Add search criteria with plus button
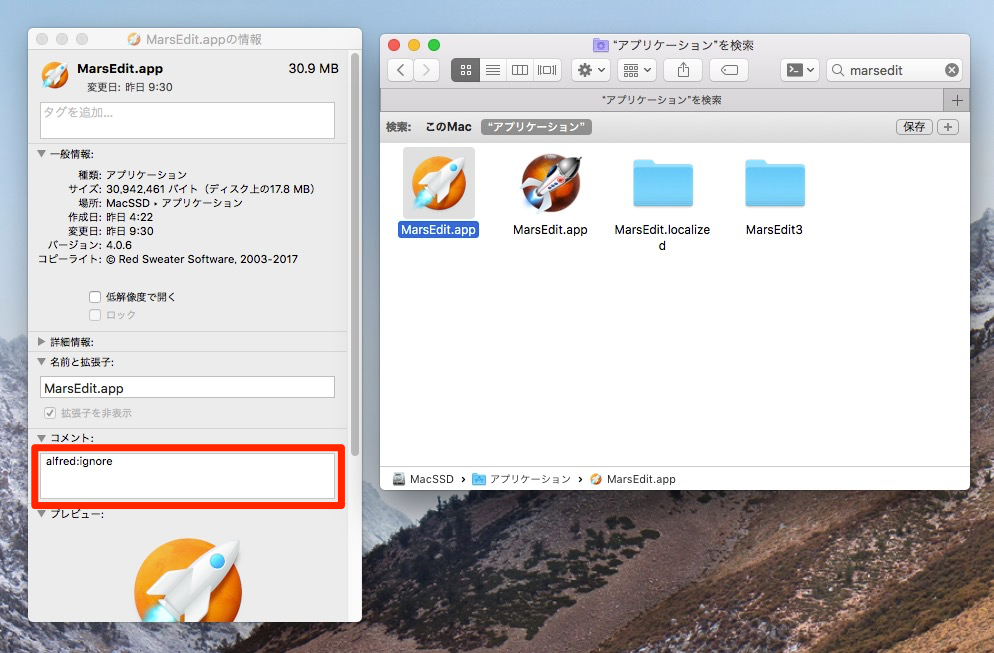The image size is (994, 653). [x=948, y=127]
